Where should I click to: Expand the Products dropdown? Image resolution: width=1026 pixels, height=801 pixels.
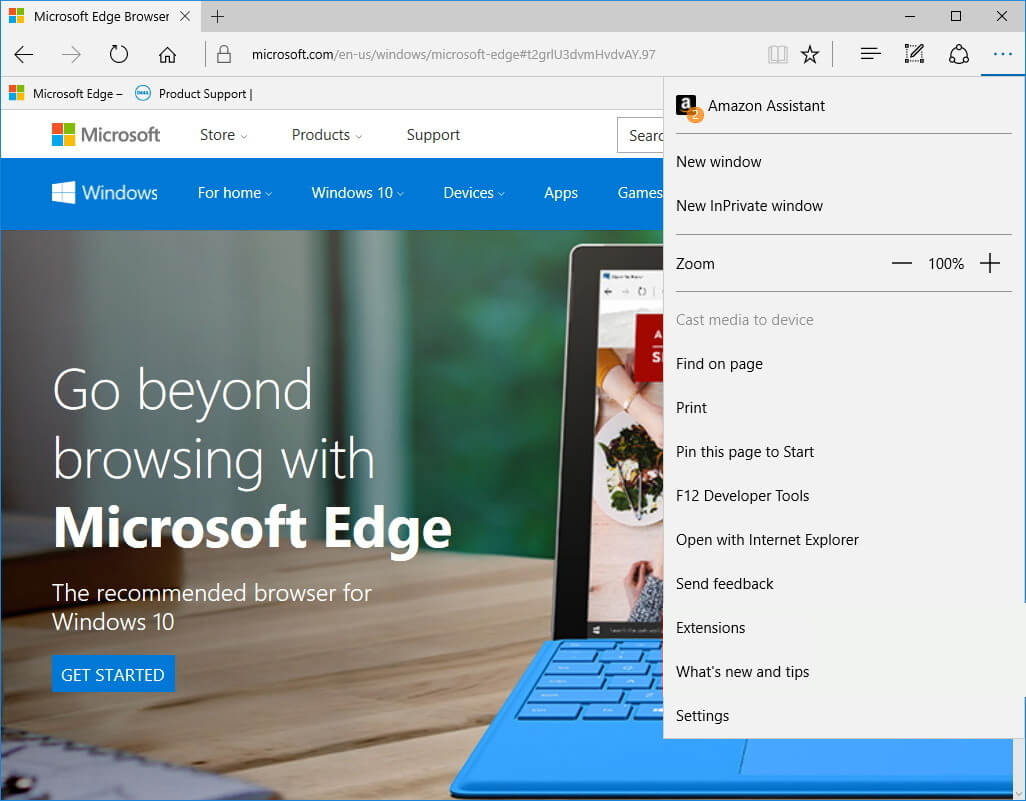[x=327, y=135]
